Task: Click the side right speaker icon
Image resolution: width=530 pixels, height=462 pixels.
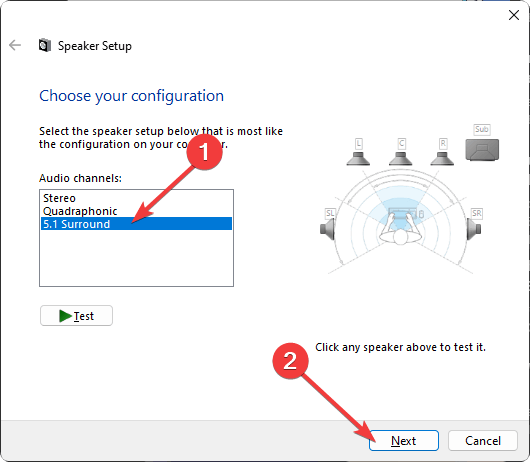Action: (x=474, y=229)
